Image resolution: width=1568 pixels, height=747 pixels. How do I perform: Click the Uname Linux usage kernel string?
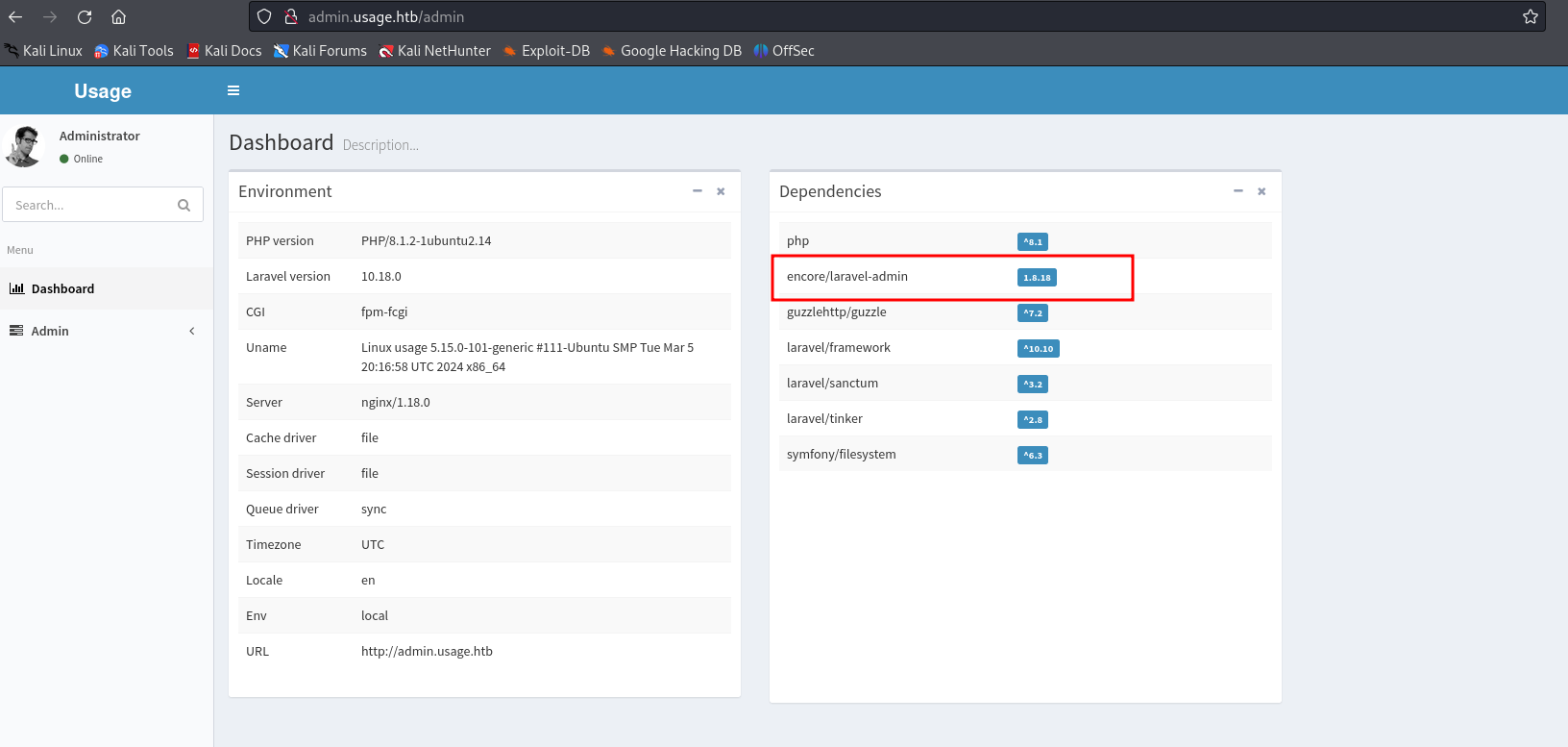click(x=527, y=357)
